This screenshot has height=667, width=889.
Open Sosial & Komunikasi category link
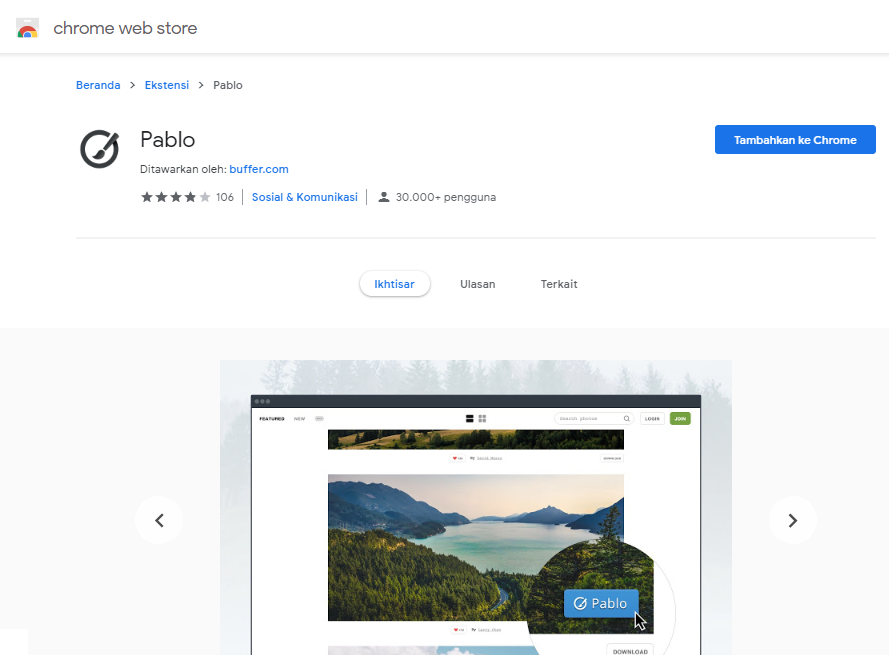point(304,197)
